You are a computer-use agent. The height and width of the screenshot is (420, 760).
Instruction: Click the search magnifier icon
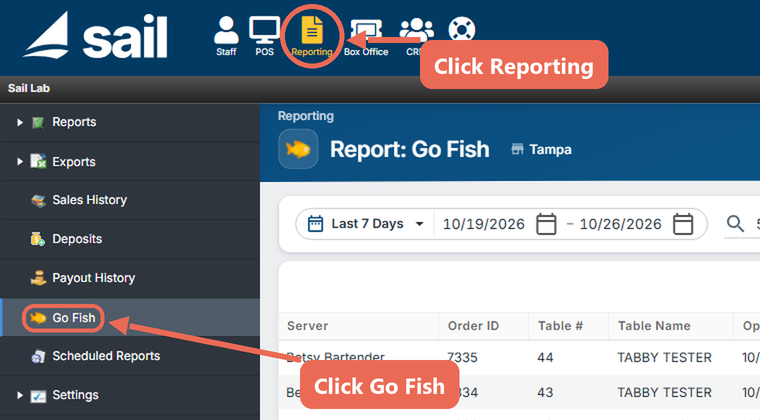pos(735,224)
